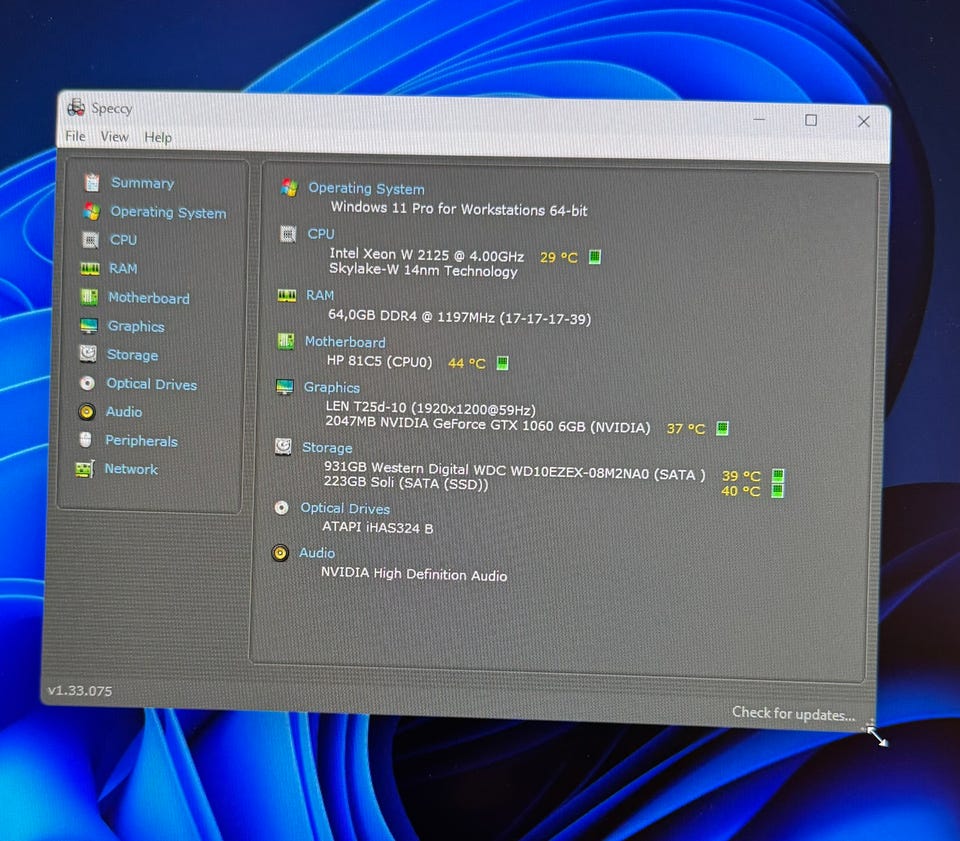Click the speaker icon beside Audio summary heading
960x841 pixels.
coord(280,553)
